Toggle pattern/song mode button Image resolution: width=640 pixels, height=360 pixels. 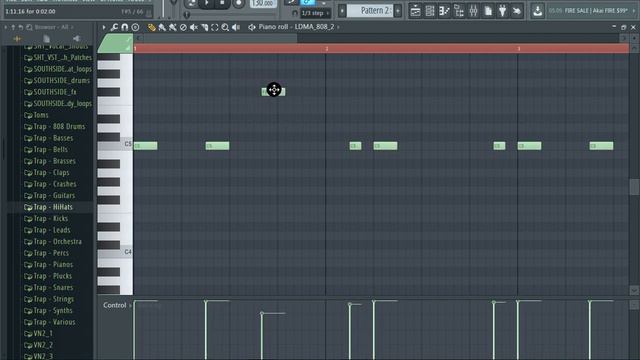click(191, 3)
